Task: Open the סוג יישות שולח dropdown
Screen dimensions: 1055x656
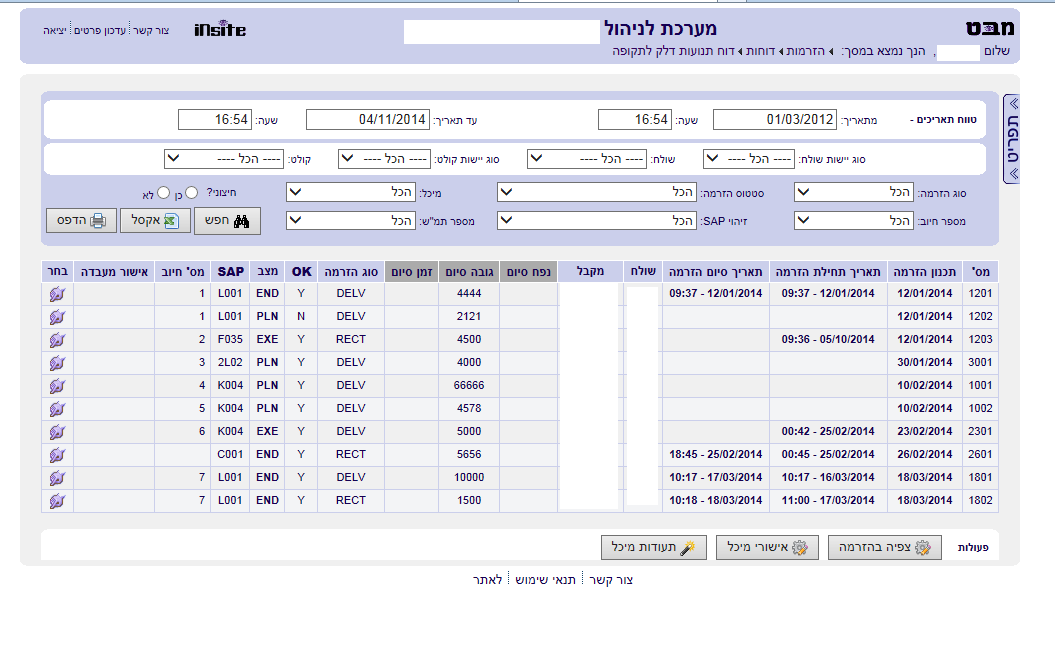Action: coord(750,159)
